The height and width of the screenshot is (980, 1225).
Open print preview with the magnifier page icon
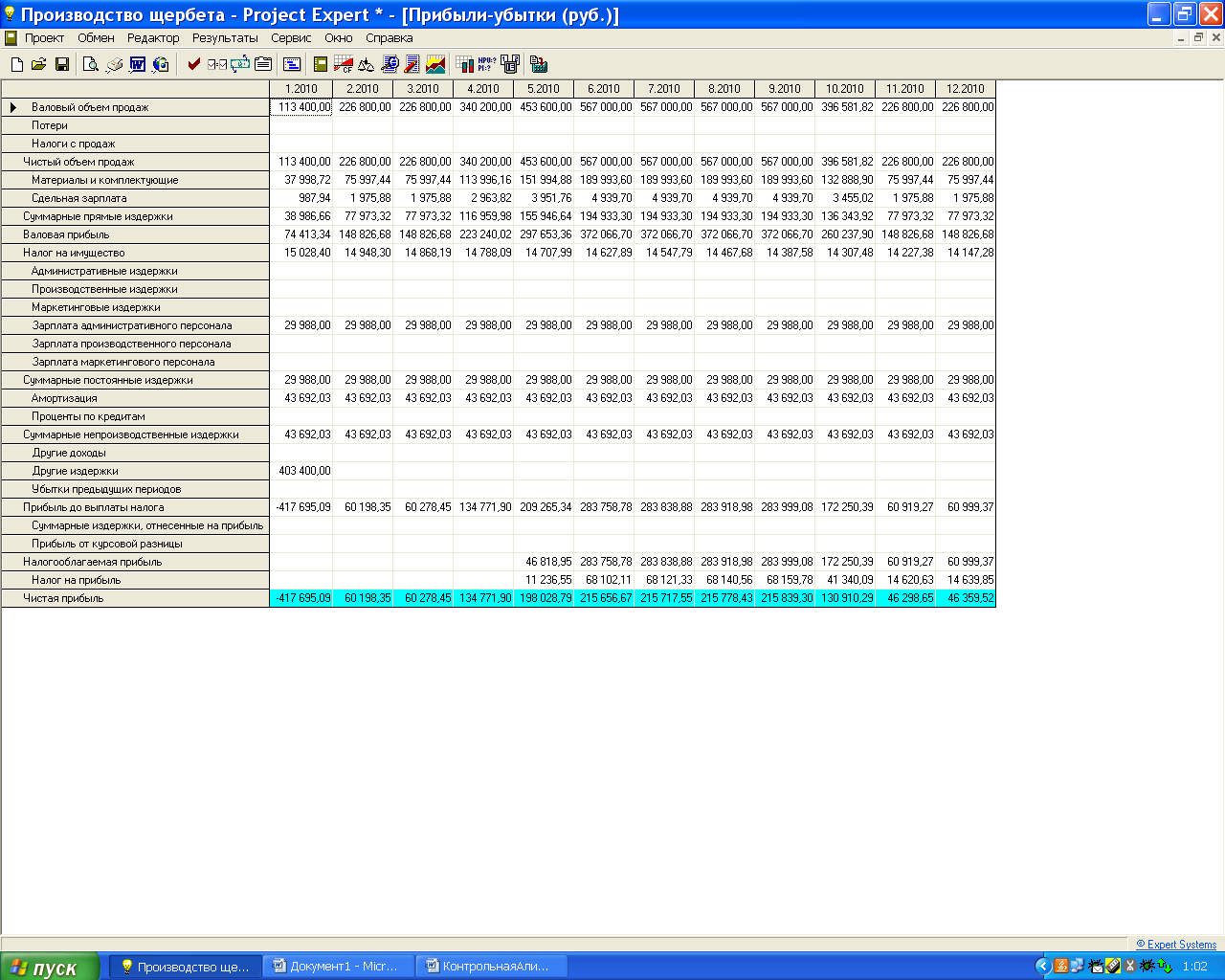coord(91,64)
